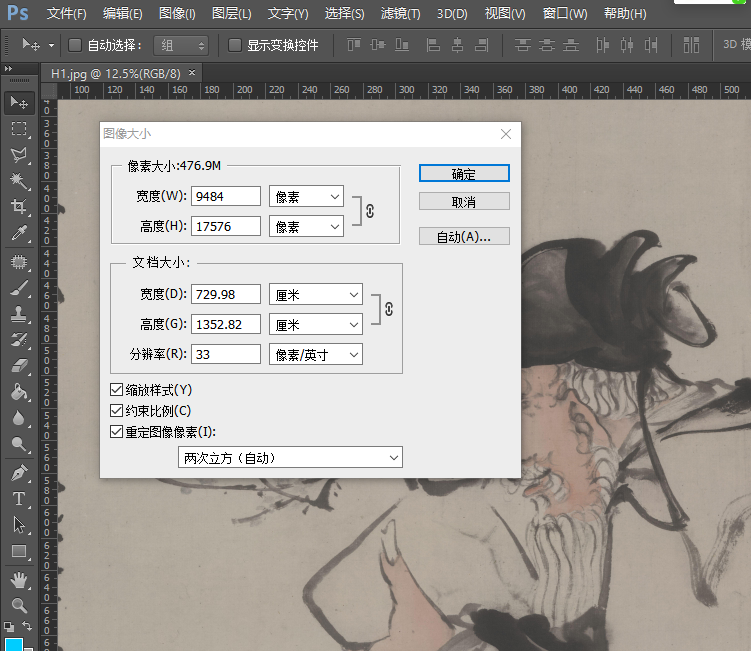The height and width of the screenshot is (651, 751).
Task: Select the Pen tool
Action: click(x=19, y=473)
